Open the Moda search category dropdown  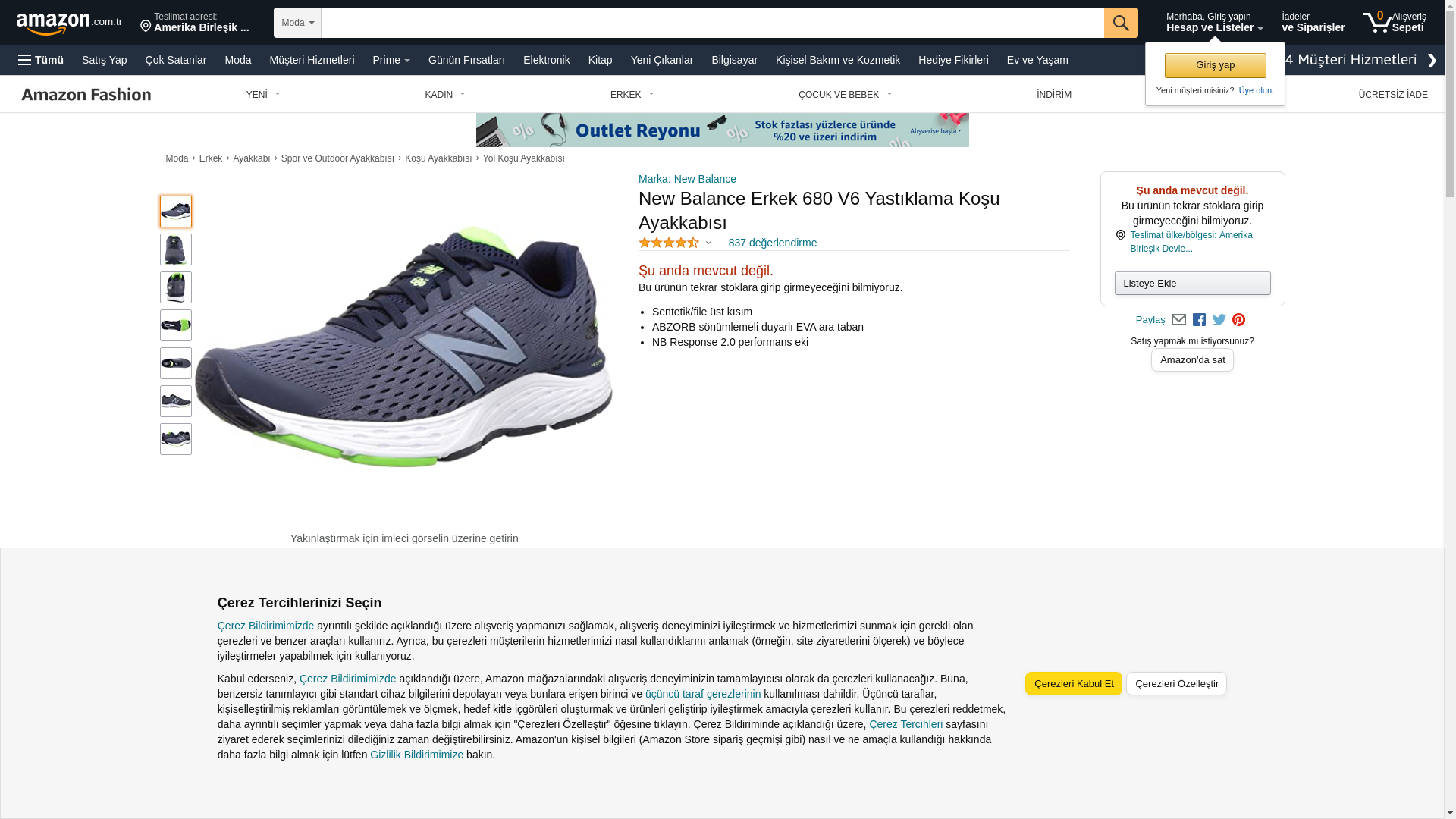pos(297,23)
